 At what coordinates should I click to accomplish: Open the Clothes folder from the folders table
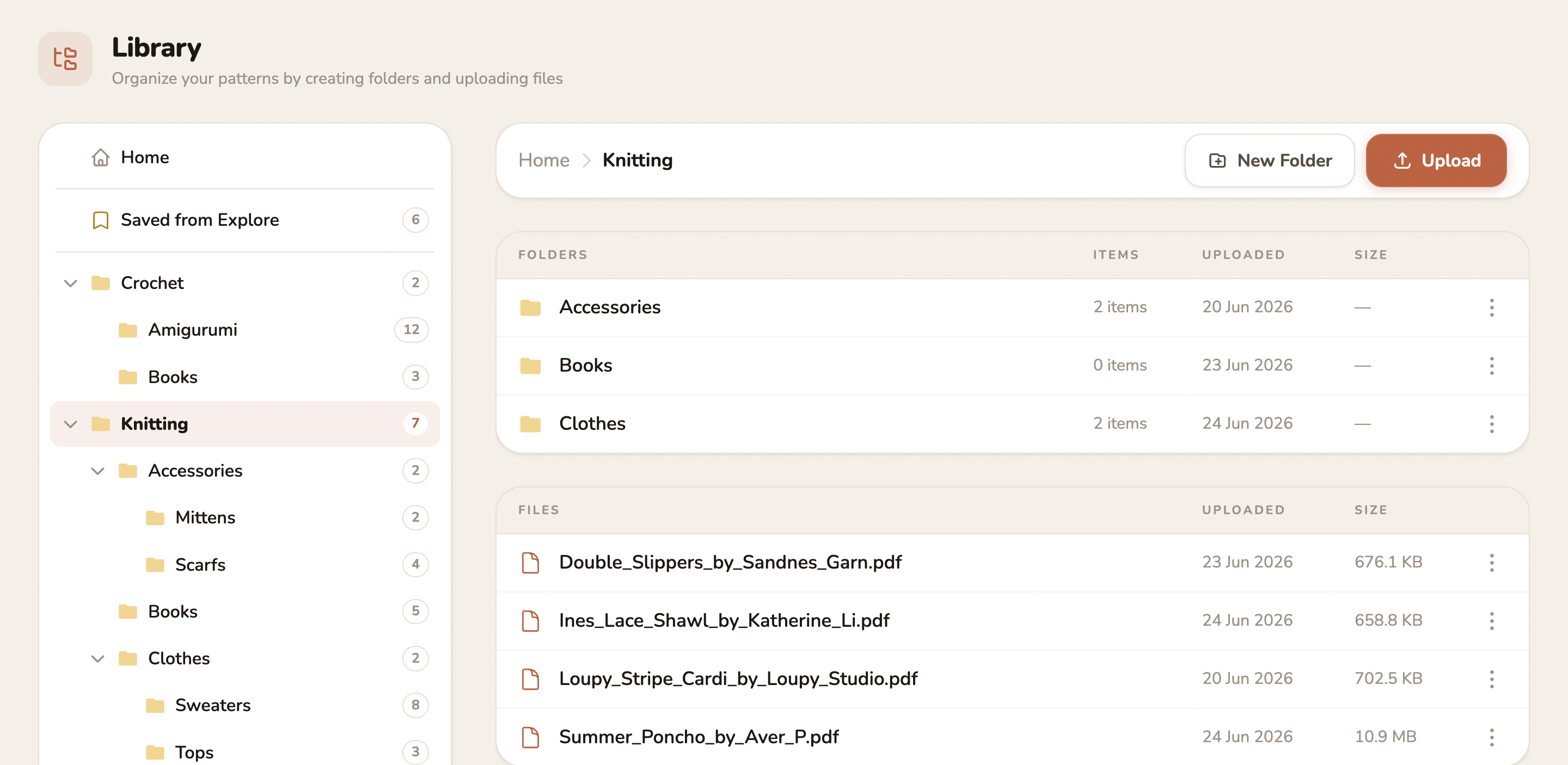592,424
